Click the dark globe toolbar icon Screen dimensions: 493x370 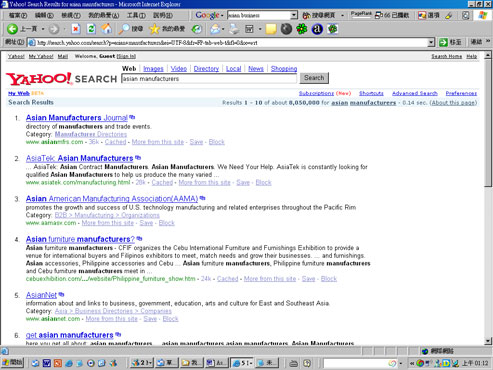pos(286,29)
